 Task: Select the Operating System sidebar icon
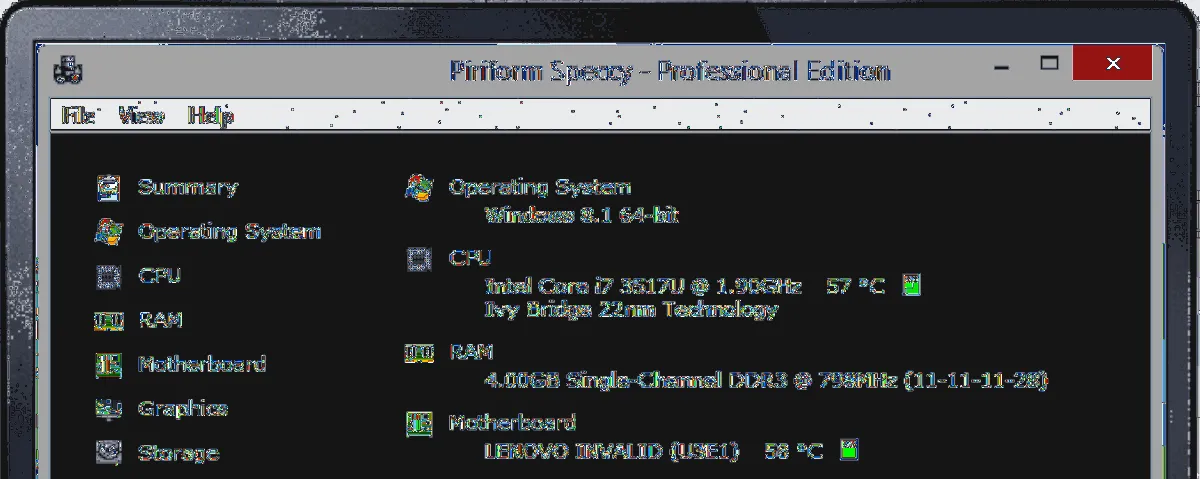[x=108, y=232]
